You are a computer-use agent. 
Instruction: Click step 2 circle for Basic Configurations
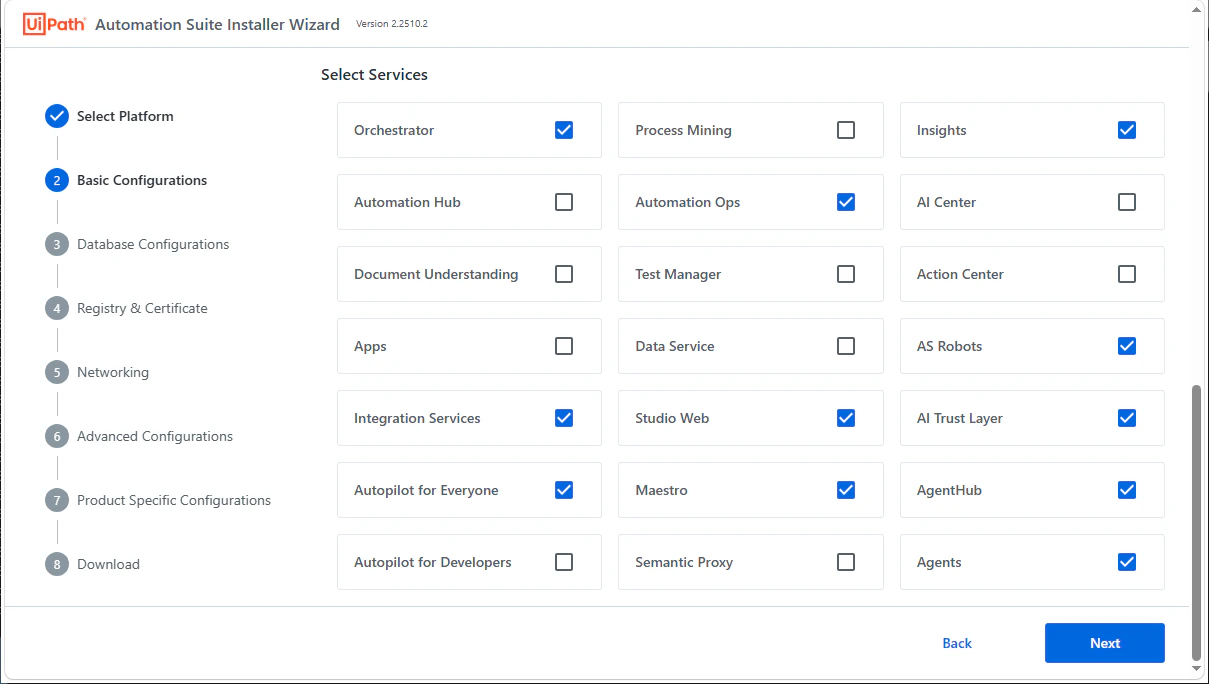point(57,180)
